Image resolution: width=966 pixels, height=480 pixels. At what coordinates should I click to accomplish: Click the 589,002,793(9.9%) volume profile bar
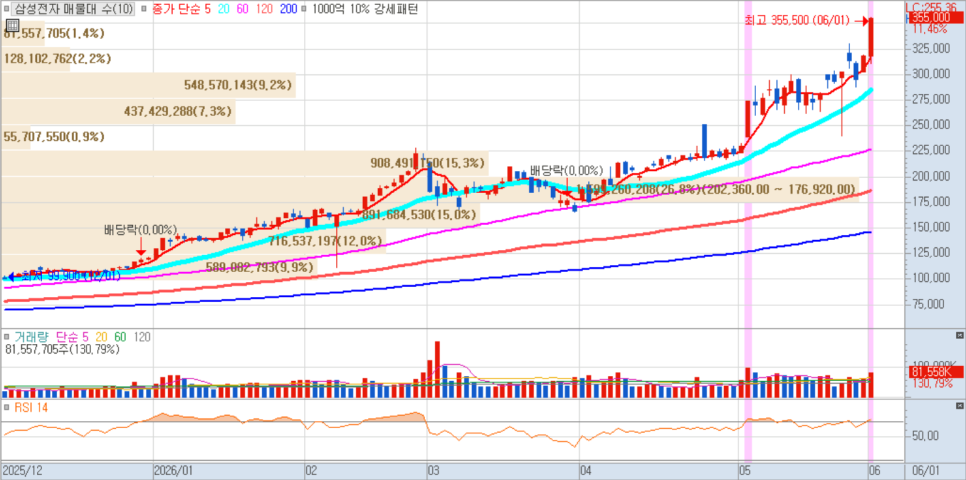pyautogui.click(x=159, y=267)
